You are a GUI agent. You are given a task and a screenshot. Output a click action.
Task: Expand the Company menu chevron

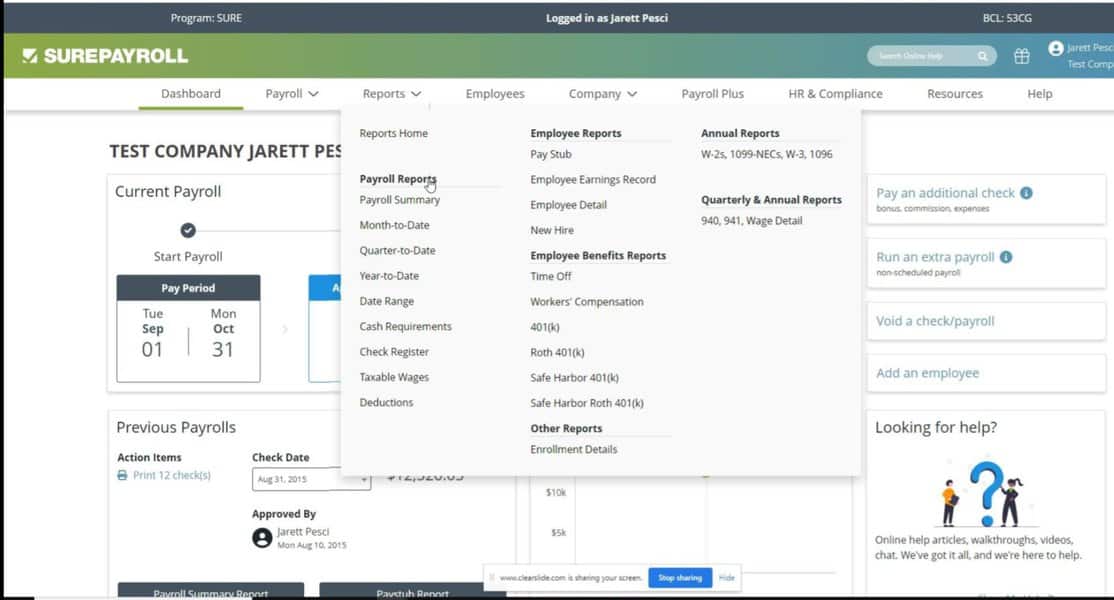tap(632, 94)
